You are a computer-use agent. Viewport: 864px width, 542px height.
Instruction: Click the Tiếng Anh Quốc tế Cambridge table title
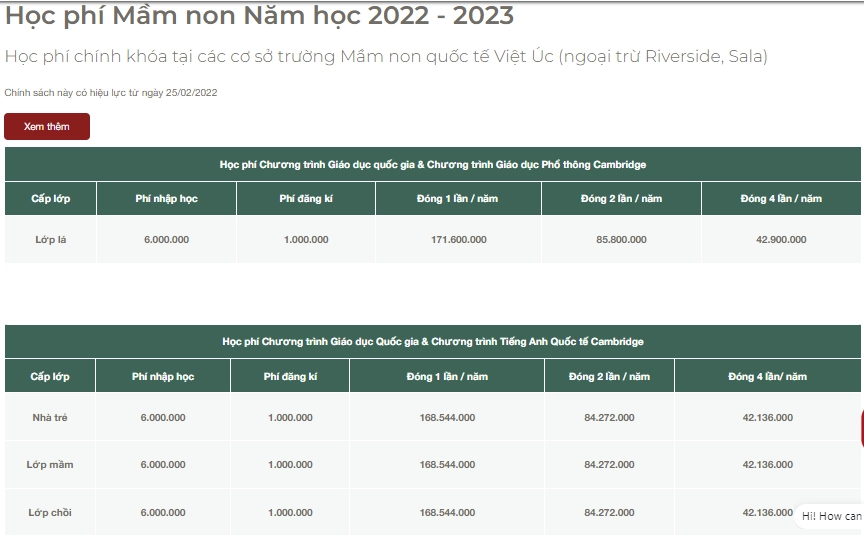pos(432,341)
